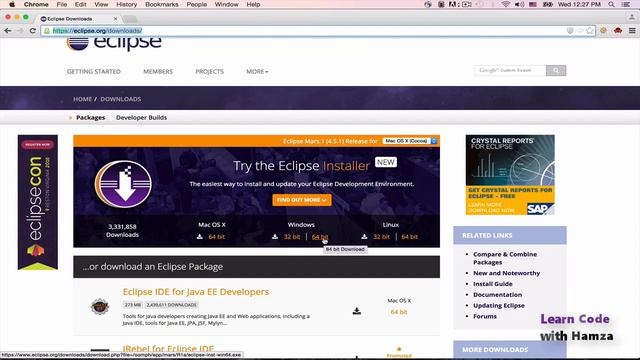The width and height of the screenshot is (640, 360).
Task: Click DOWNLOADS breadcrumb link
Action: click(x=121, y=99)
